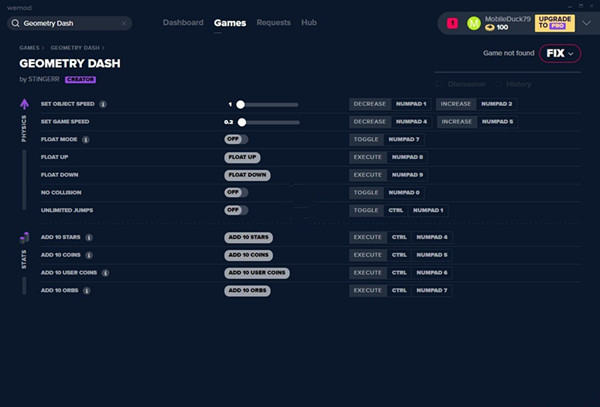Show info for Add 10 User Coins

click(105, 273)
